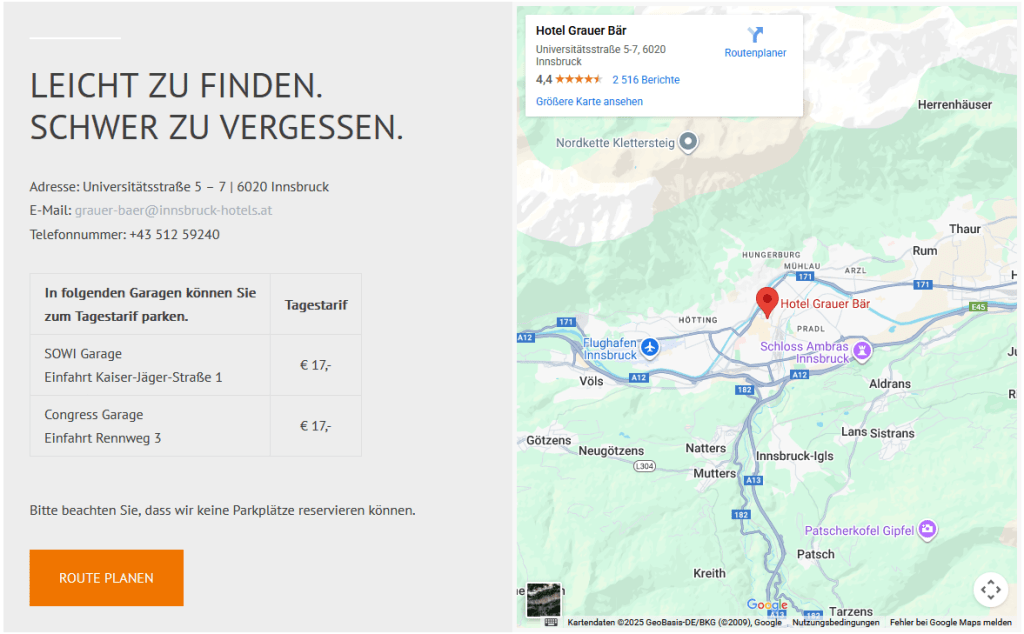Click the Nordkette Klettersteig marker icon

687,142
